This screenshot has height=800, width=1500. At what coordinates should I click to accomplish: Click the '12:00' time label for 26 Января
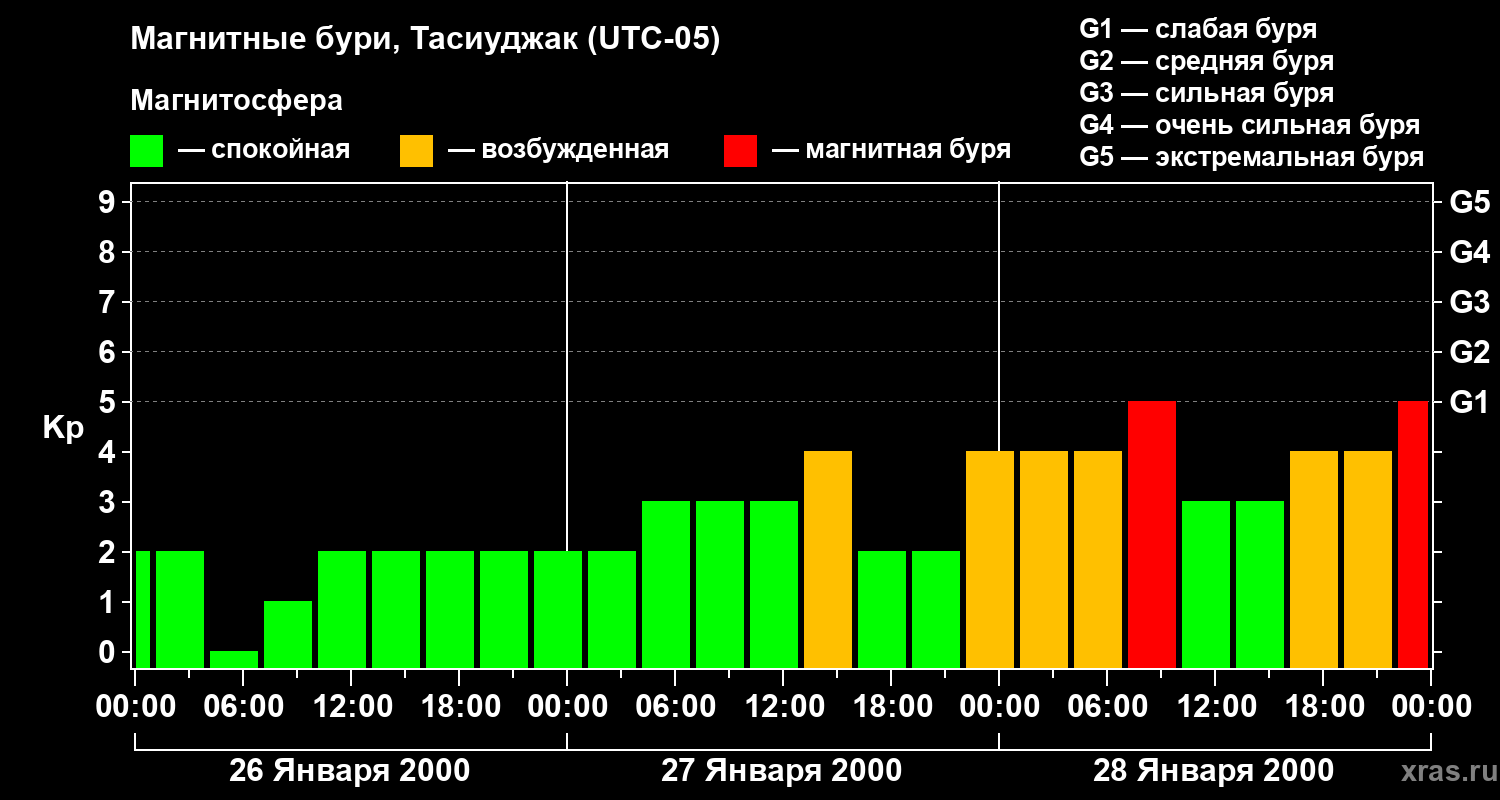[x=351, y=707]
